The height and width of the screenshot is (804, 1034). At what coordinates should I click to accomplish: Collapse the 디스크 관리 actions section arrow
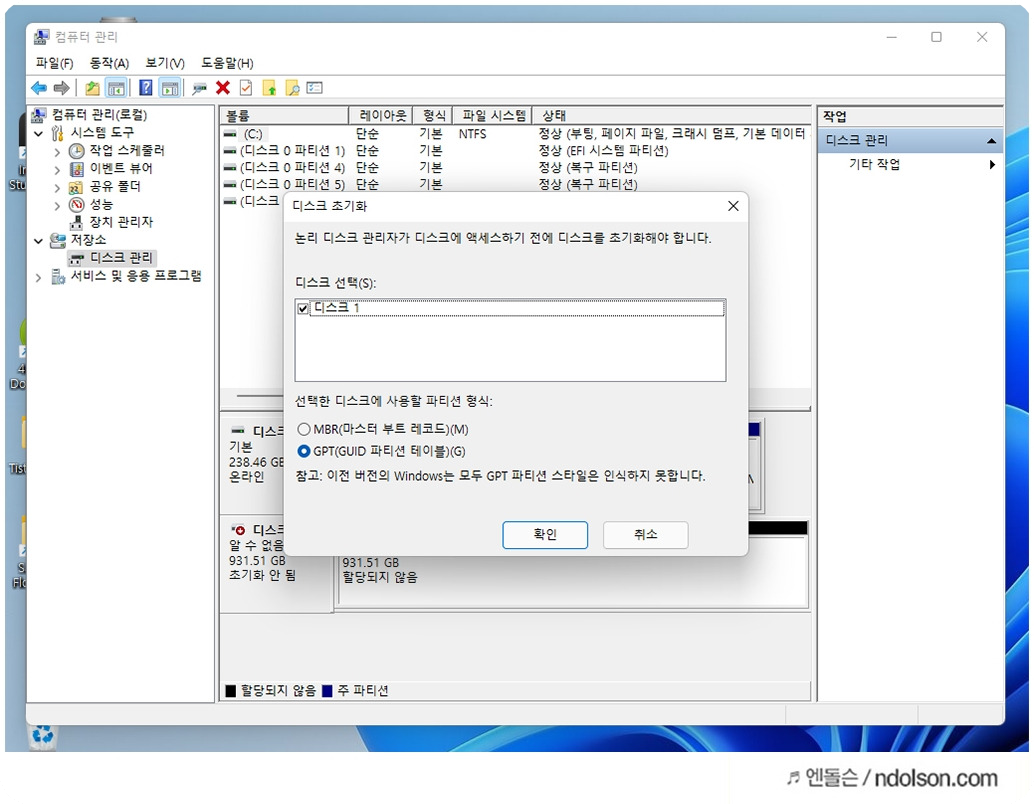pos(991,140)
